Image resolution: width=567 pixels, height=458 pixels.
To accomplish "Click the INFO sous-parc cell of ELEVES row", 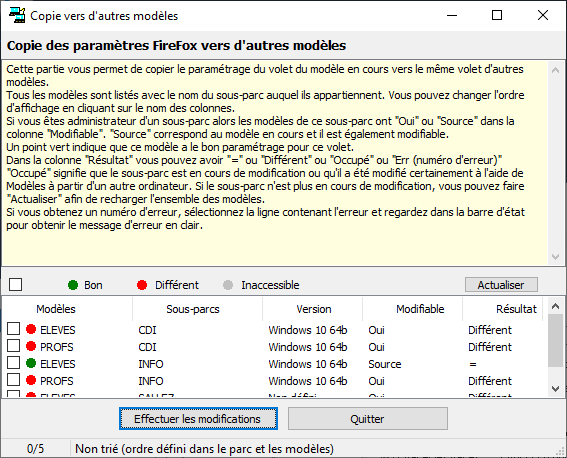I will click(x=151, y=364).
